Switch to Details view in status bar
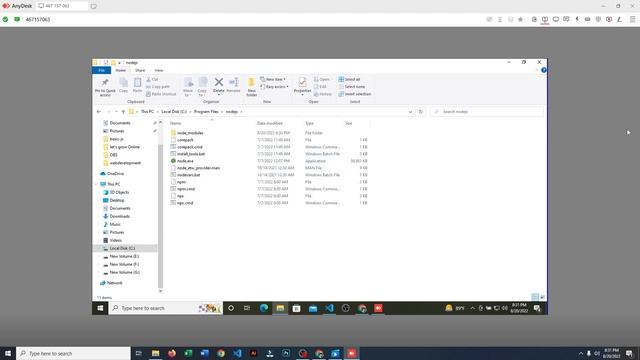 coord(535,297)
